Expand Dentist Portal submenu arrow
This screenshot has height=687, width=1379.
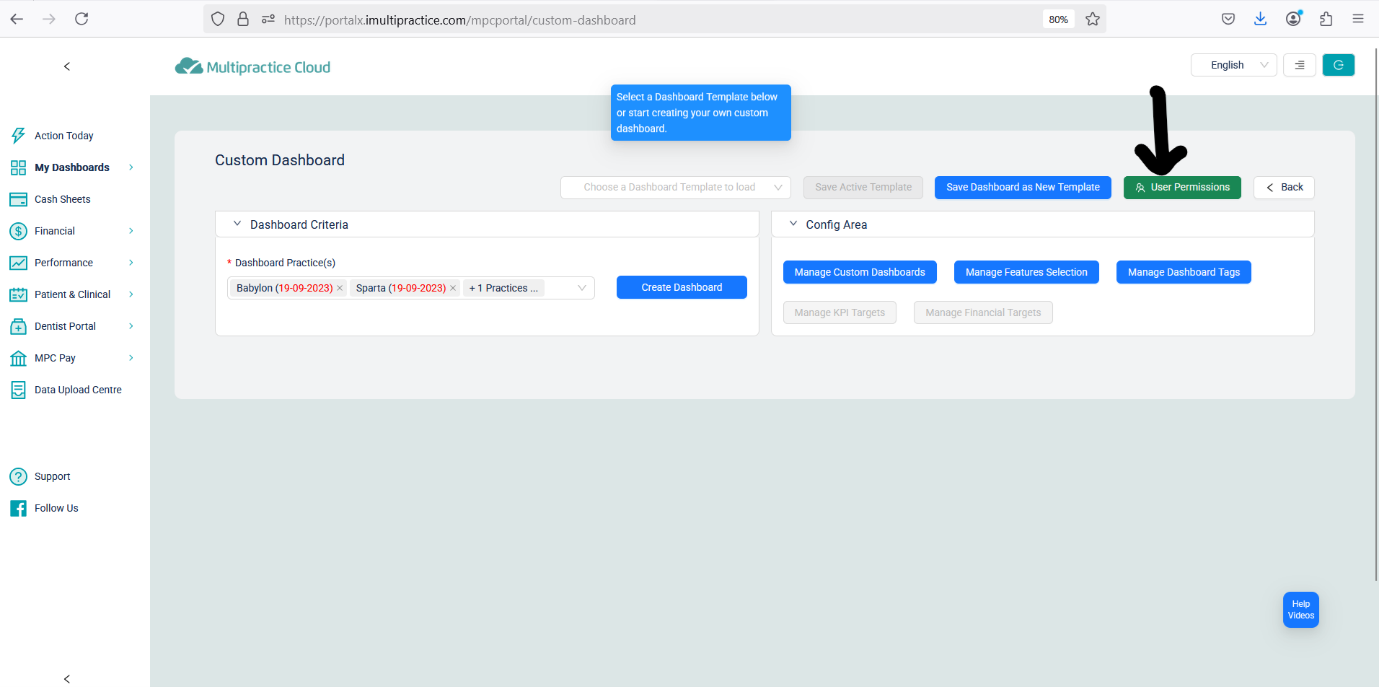[x=131, y=327]
